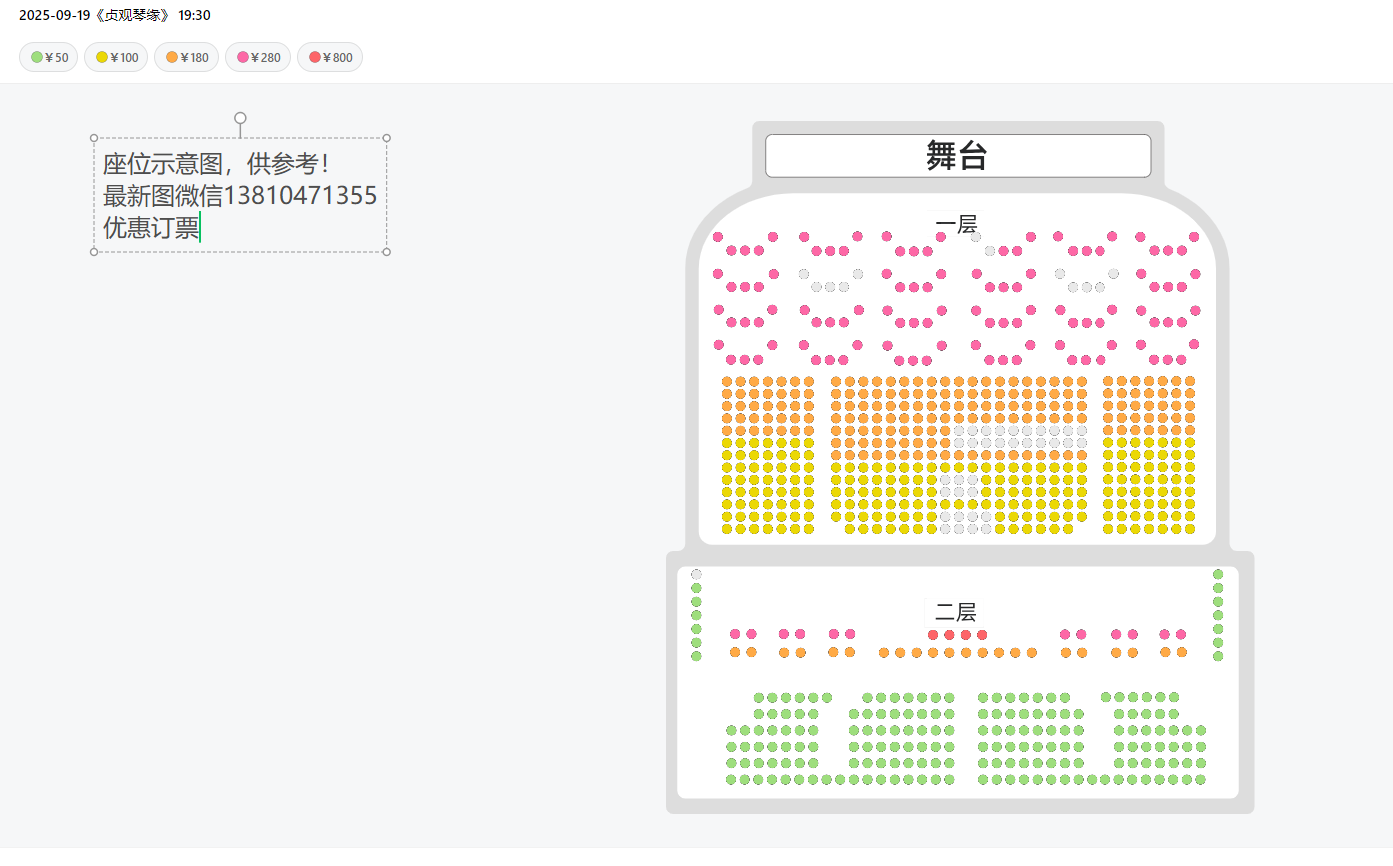Select the green ¥50 price filter

pos(48,57)
